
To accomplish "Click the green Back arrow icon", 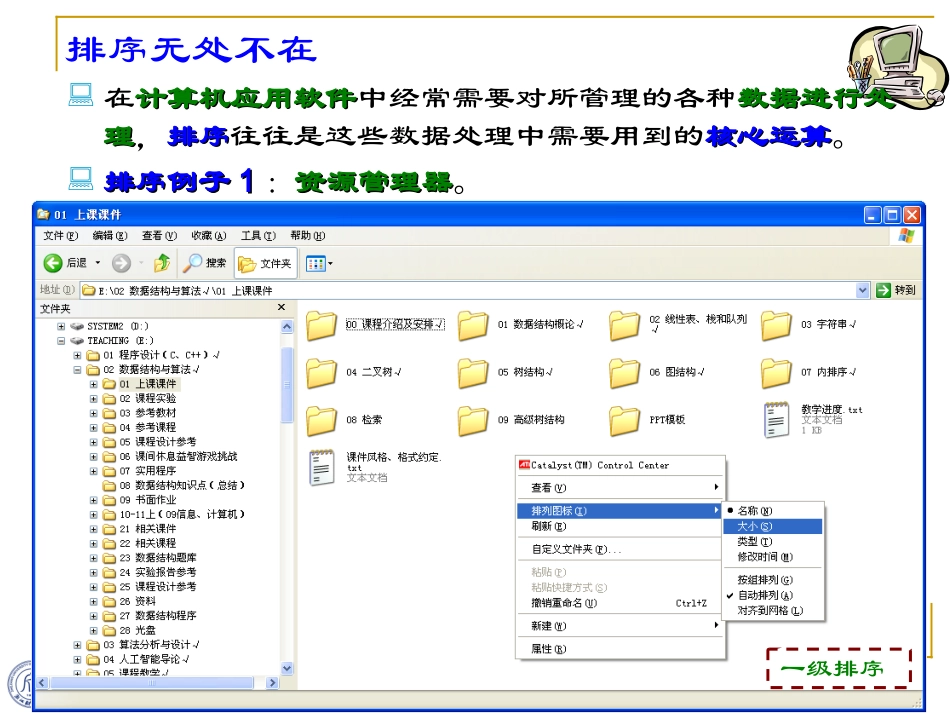I will click(x=53, y=263).
